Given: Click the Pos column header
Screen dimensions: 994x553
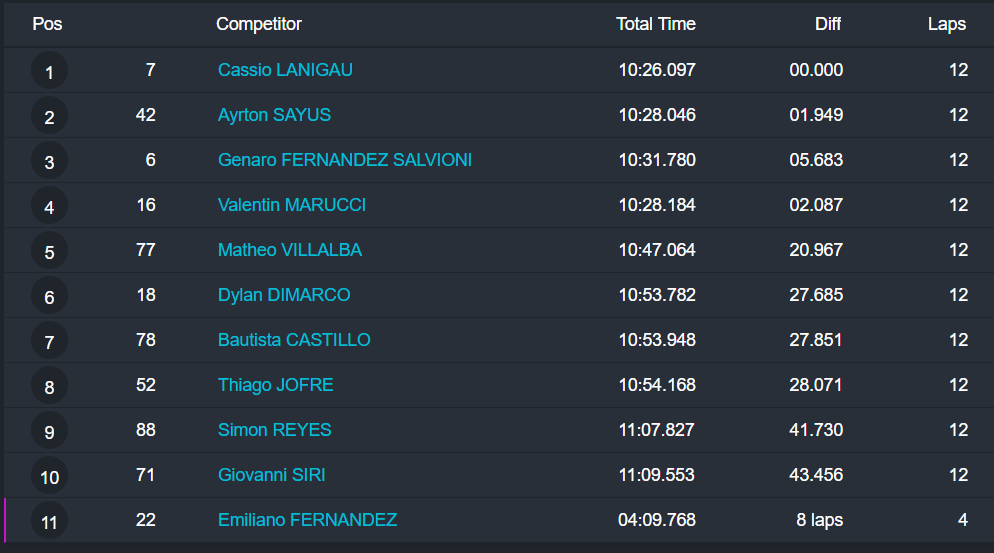Looking at the screenshot, I should pyautogui.click(x=47, y=24).
